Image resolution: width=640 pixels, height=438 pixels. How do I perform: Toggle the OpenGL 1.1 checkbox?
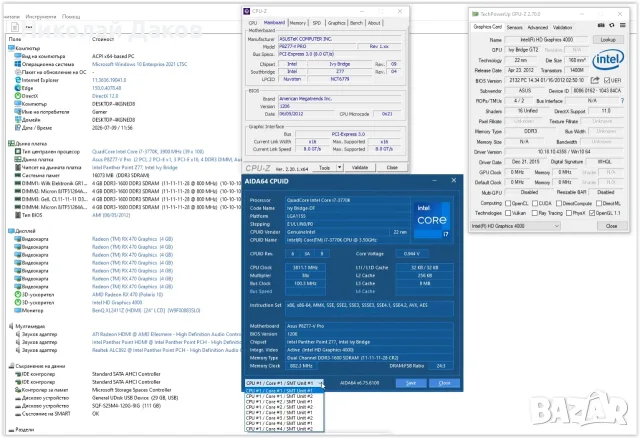[x=592, y=213]
